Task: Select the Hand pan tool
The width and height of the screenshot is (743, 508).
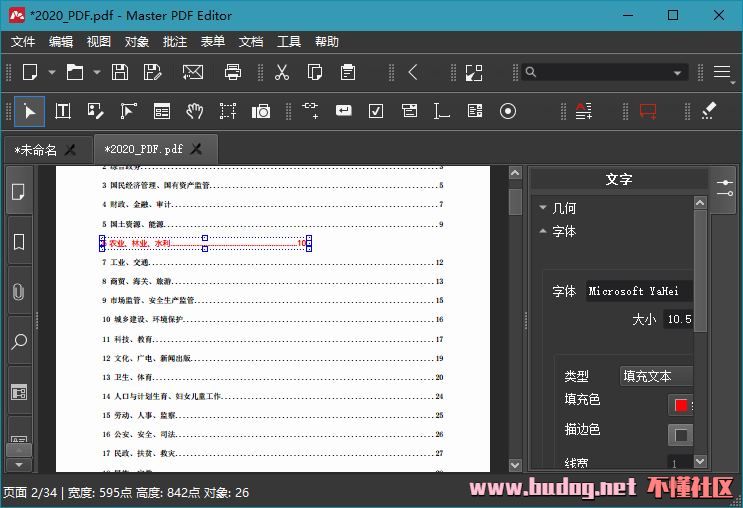Action: pyautogui.click(x=195, y=111)
